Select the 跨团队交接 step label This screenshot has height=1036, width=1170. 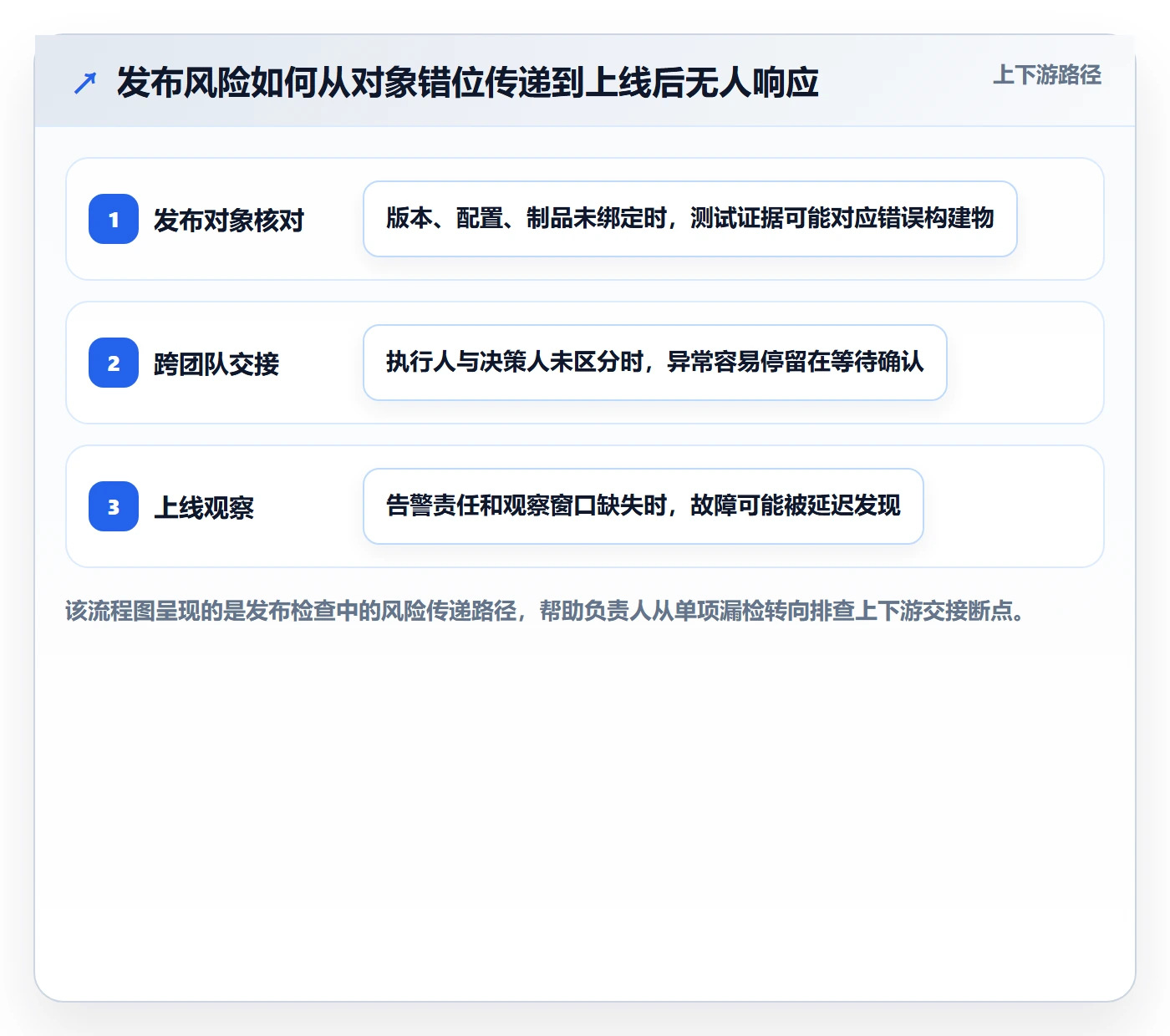click(x=216, y=364)
